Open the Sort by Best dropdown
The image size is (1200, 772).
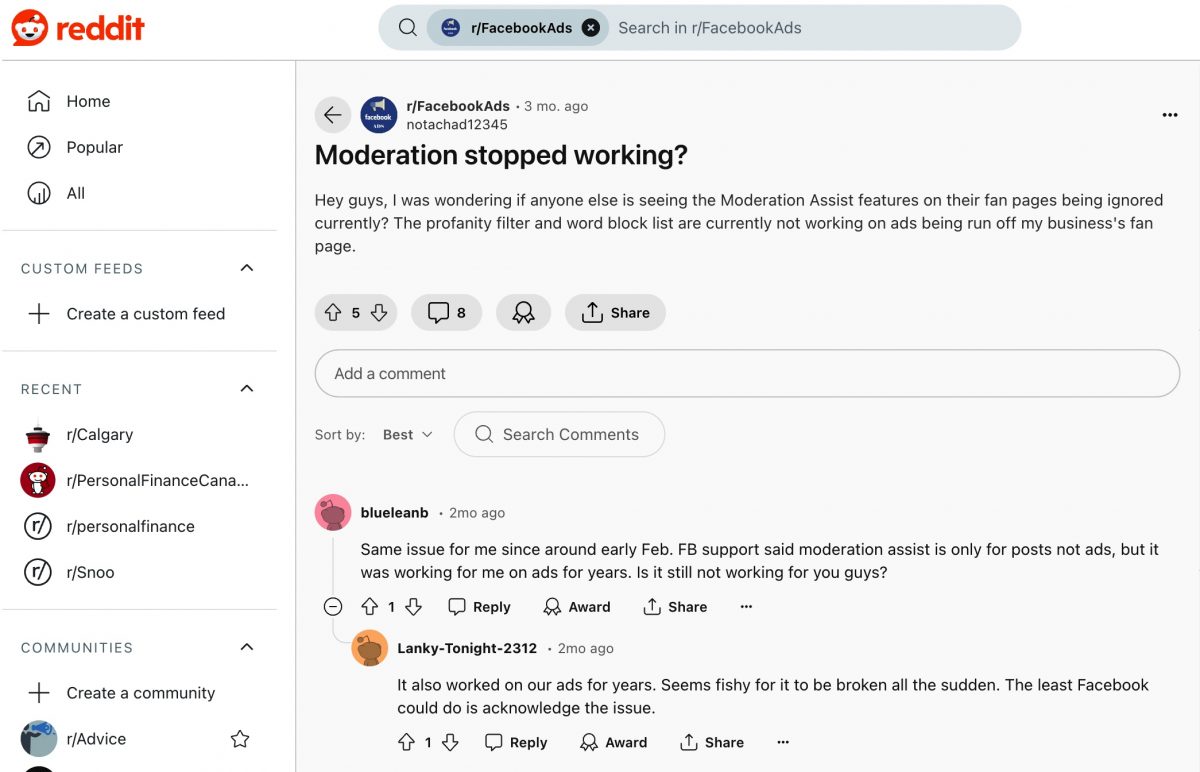(408, 435)
